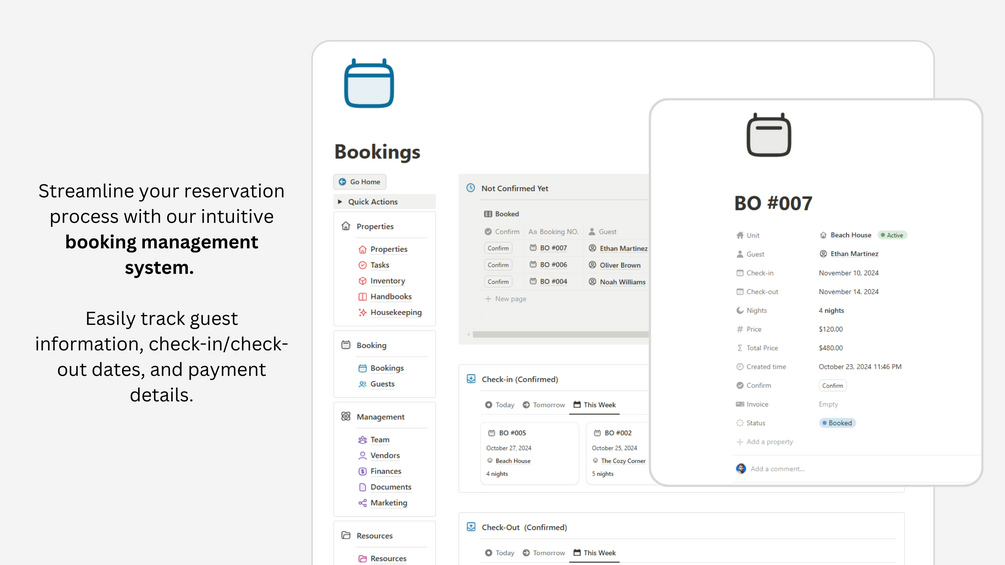The height and width of the screenshot is (565, 1005).
Task: Click the Not Confirmed Yet clock icon
Action: pos(470,188)
